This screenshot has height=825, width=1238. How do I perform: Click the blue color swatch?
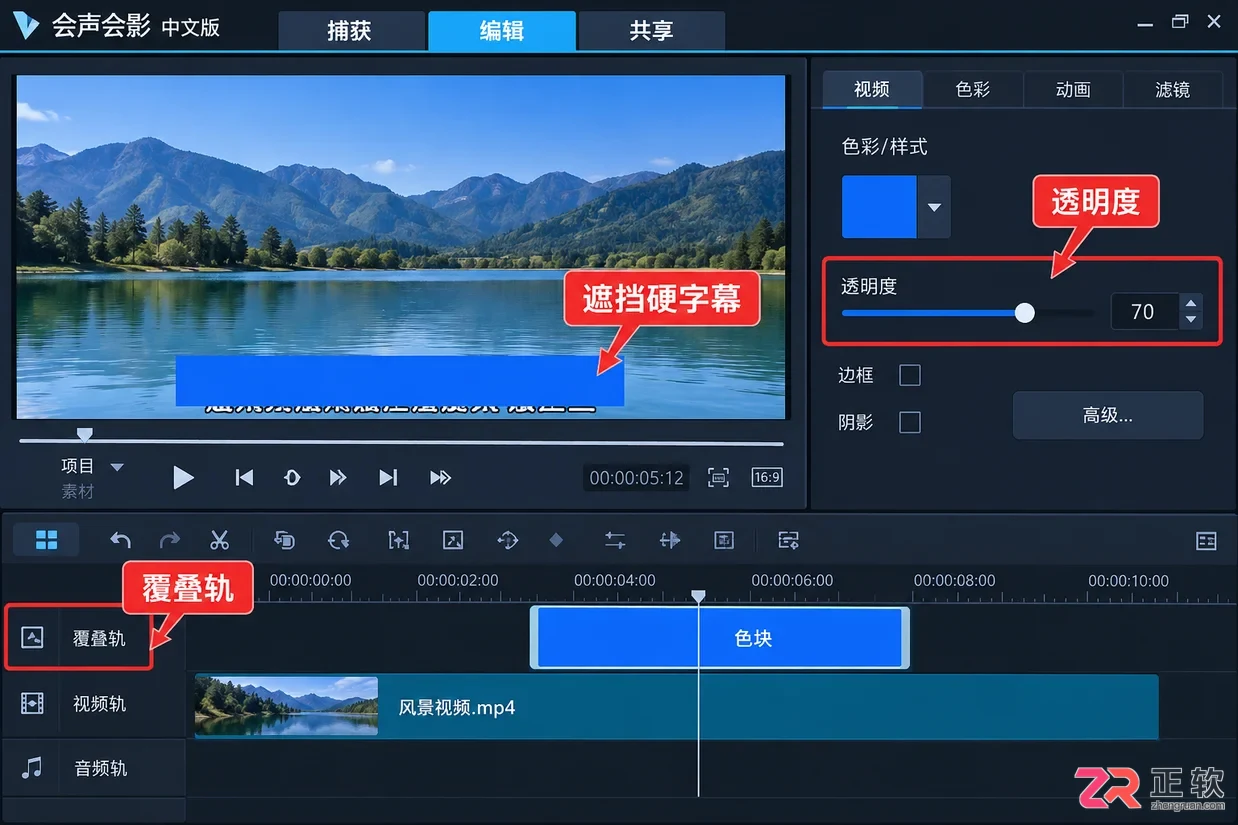point(879,207)
